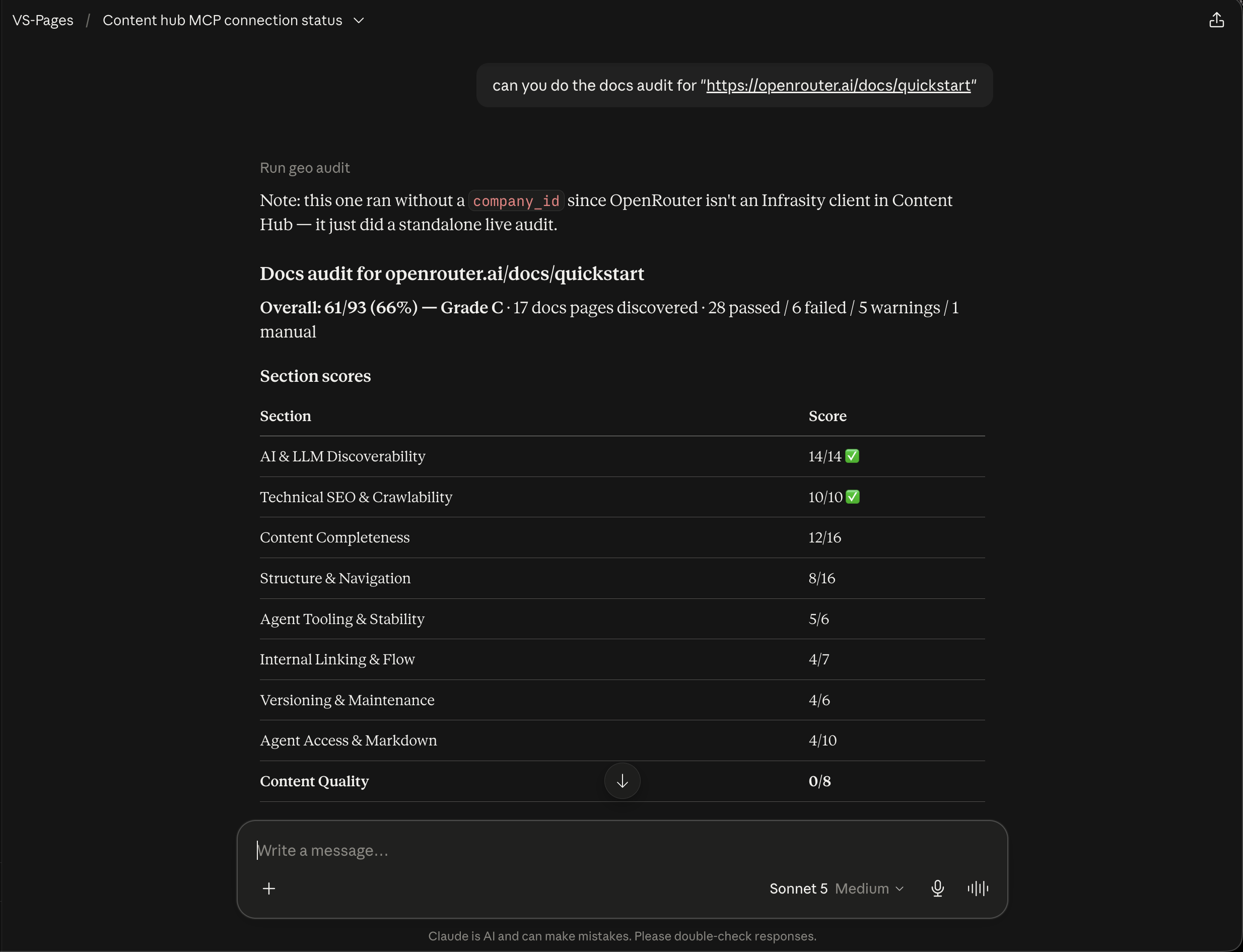Click the company_id inline code text
Screen dimensions: 1243x952
(516, 200)
